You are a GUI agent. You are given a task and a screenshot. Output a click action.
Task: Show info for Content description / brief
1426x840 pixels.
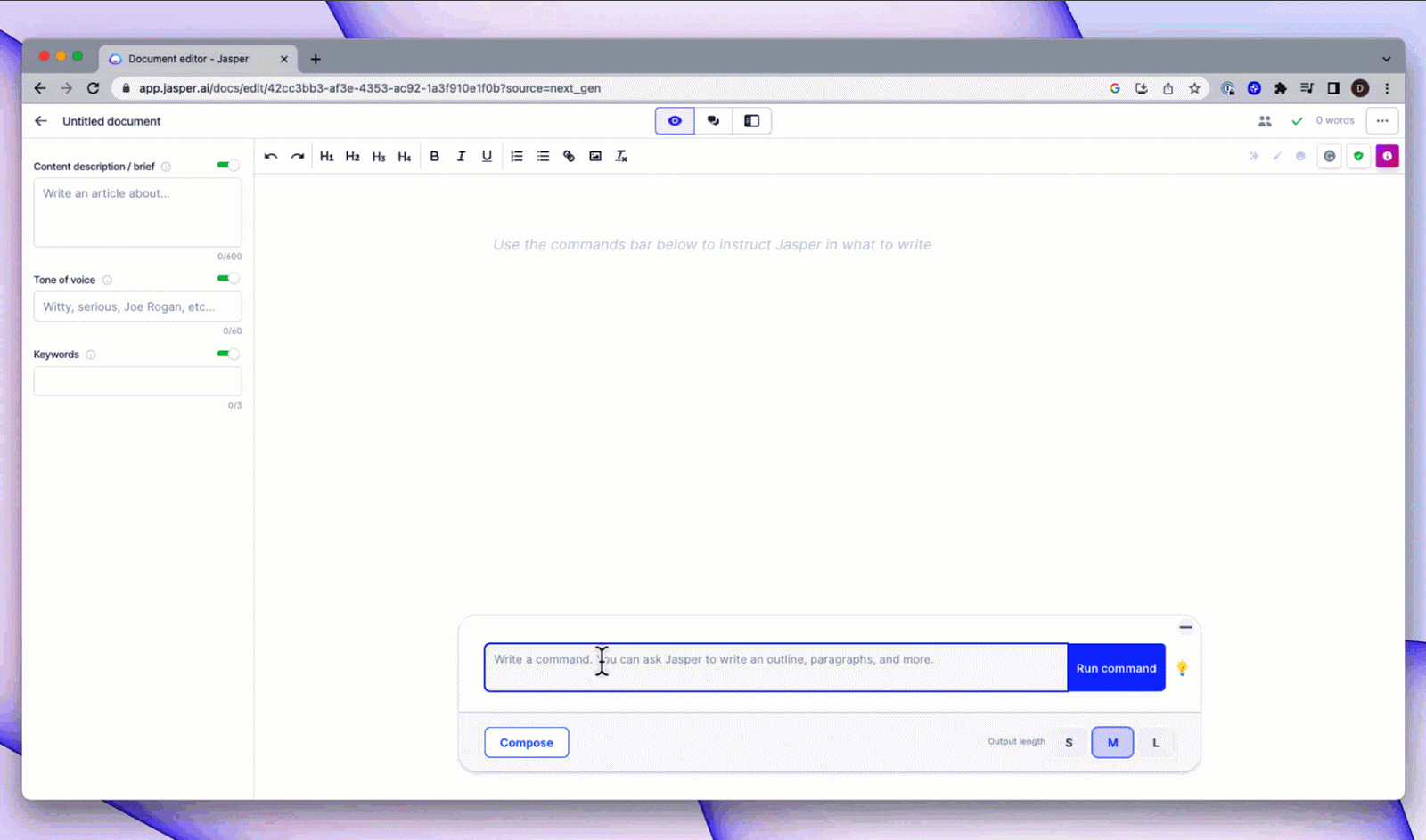tap(166, 167)
